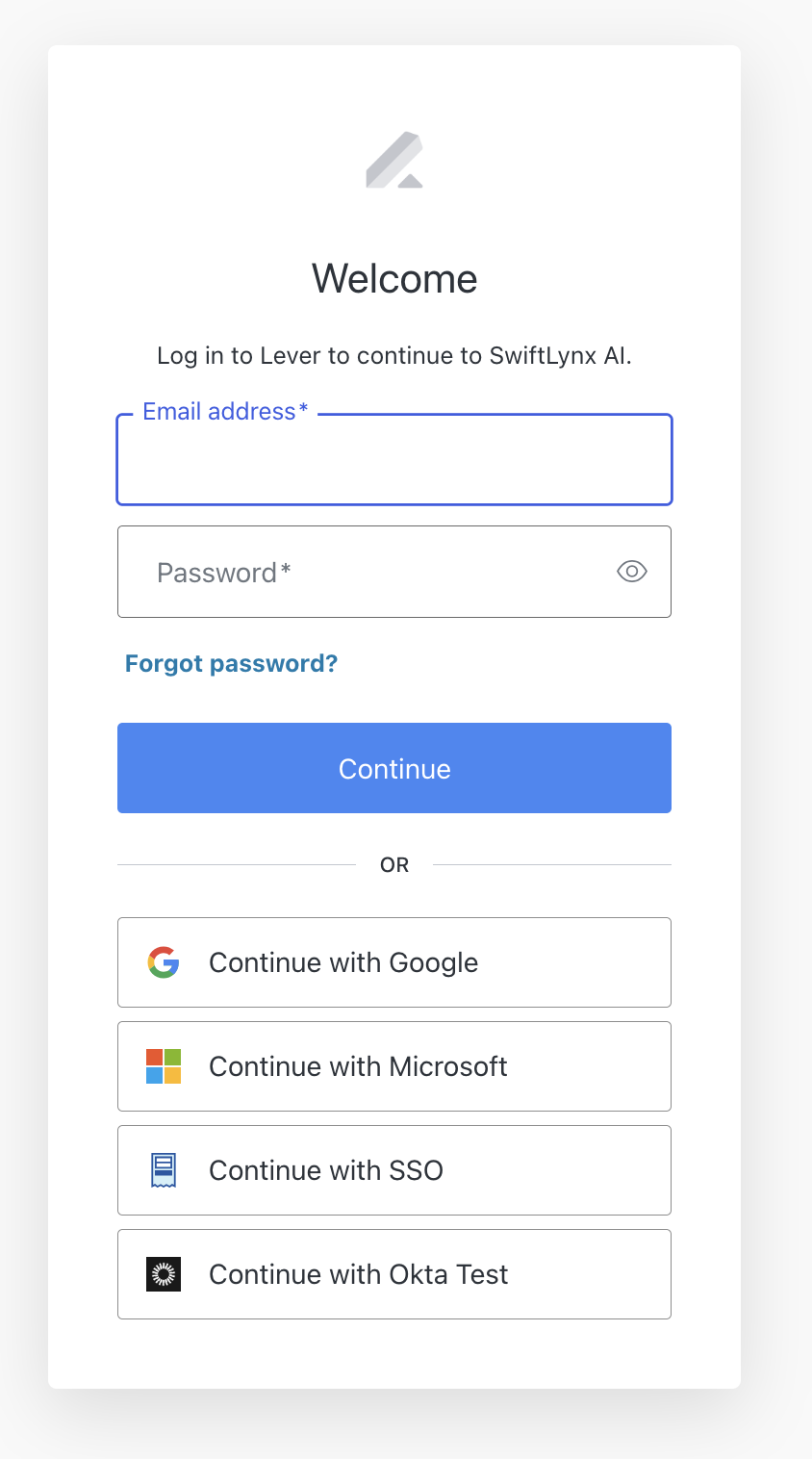Continue with SSO authentication
The height and width of the screenshot is (1459, 812).
(x=393, y=1169)
